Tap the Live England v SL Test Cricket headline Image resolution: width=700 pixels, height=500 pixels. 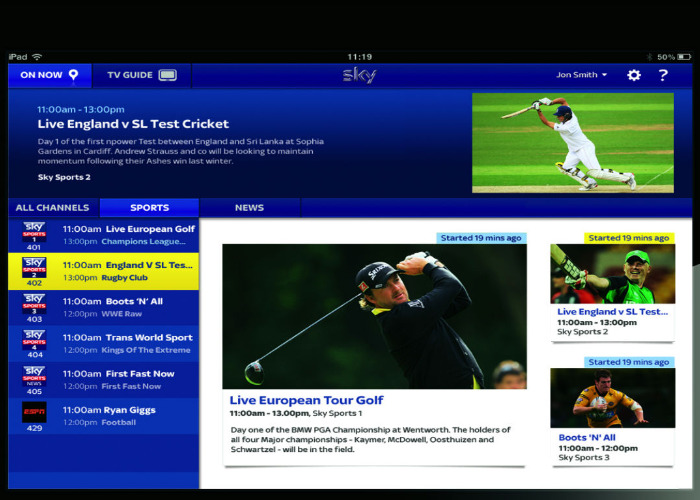133,124
